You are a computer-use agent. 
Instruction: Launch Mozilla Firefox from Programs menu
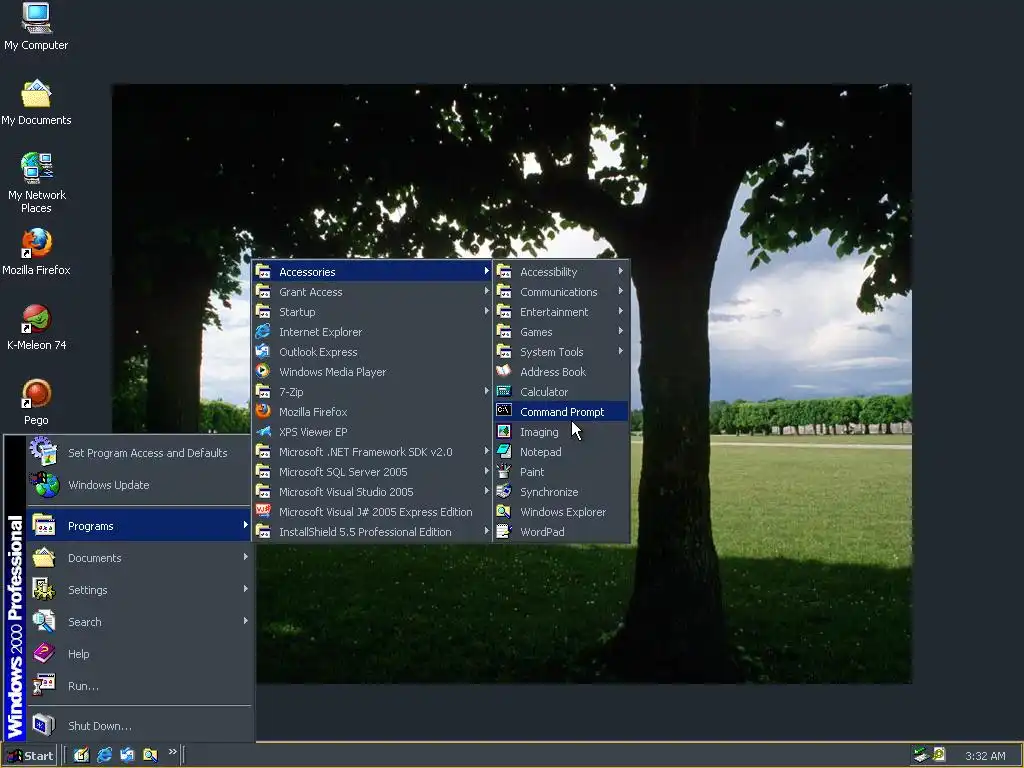(372, 411)
